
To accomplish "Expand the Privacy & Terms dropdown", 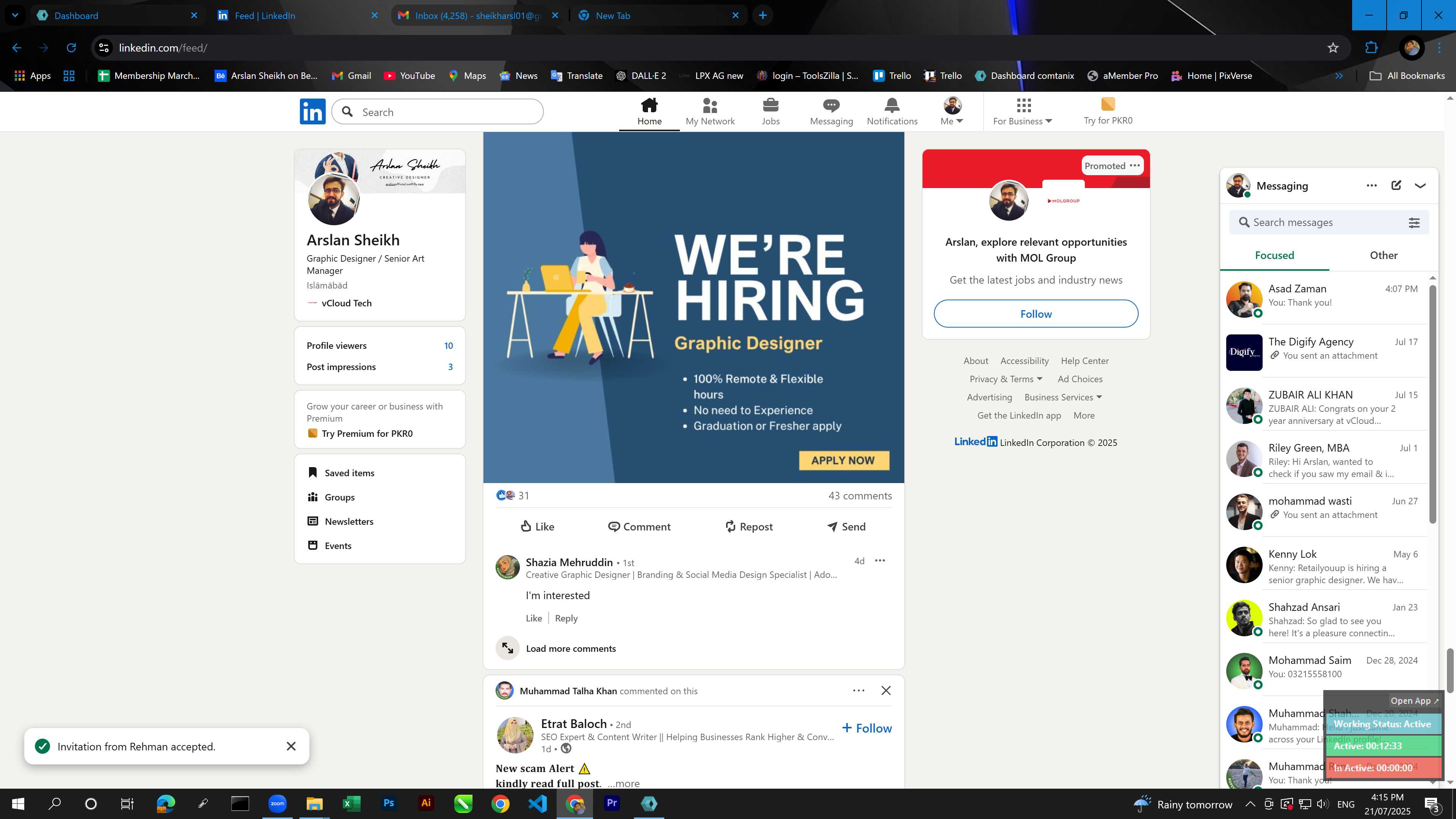I will pos(1006,379).
